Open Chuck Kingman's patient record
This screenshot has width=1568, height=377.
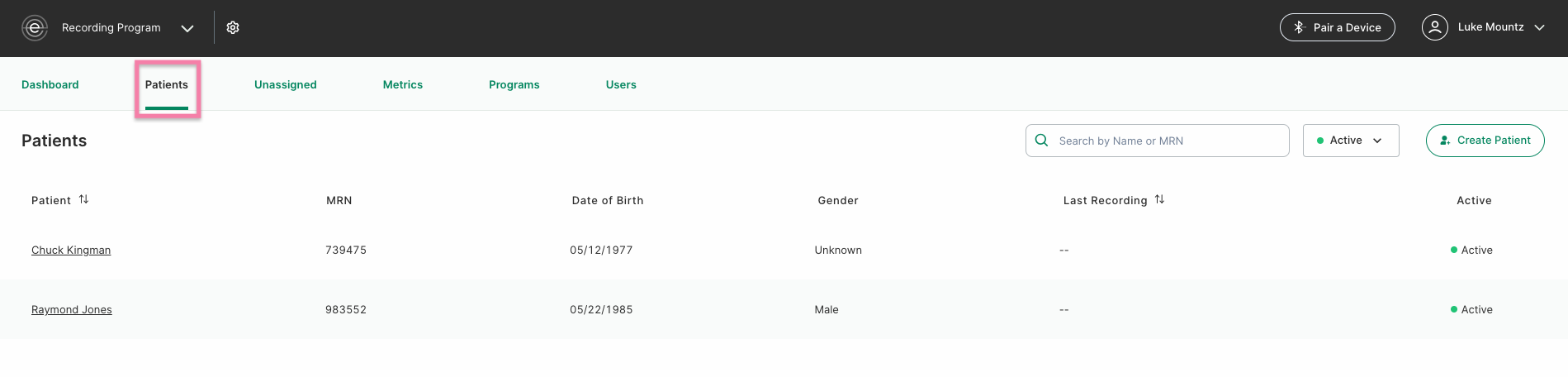click(71, 251)
